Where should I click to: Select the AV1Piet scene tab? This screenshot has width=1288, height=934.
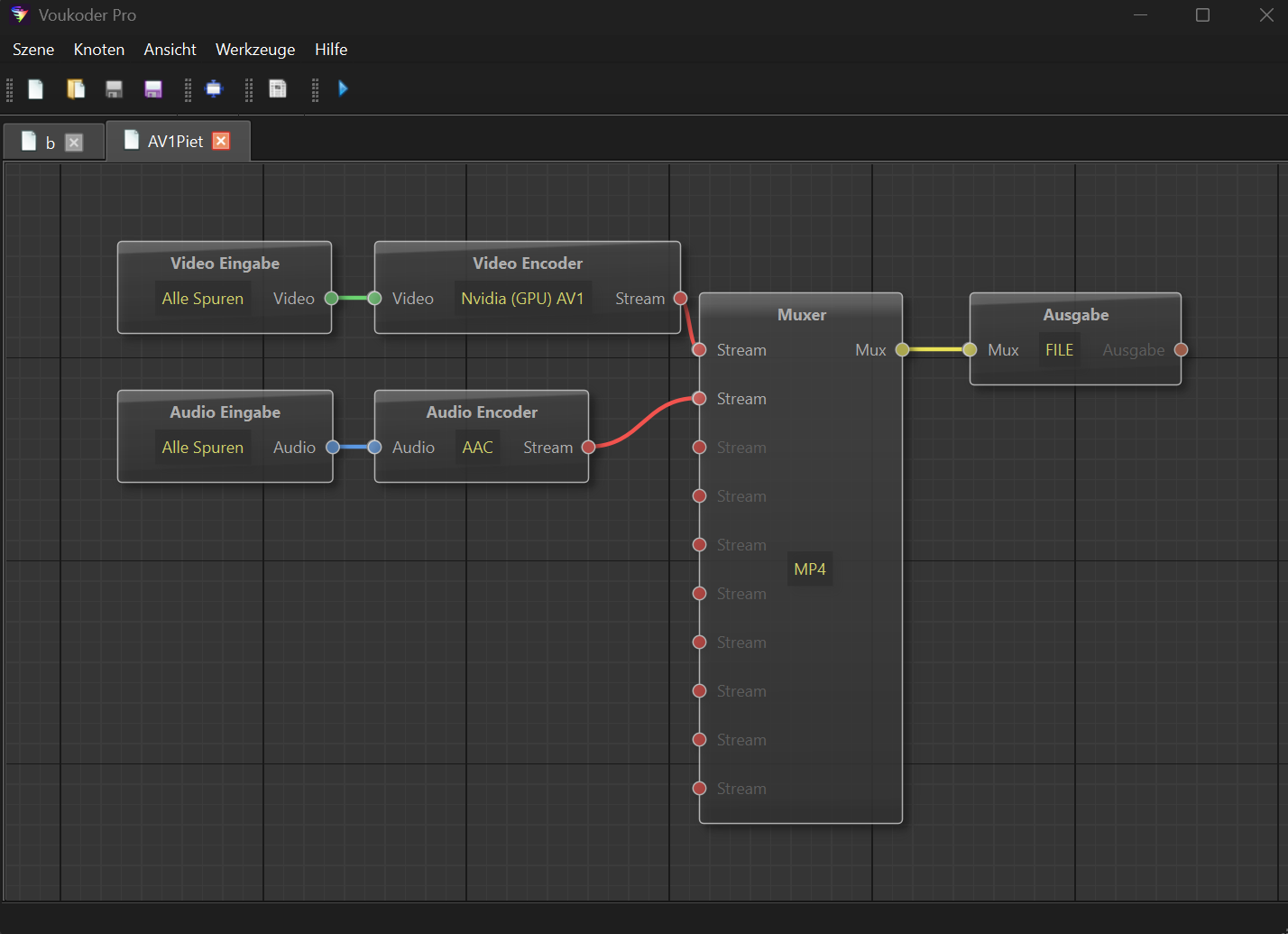point(178,141)
